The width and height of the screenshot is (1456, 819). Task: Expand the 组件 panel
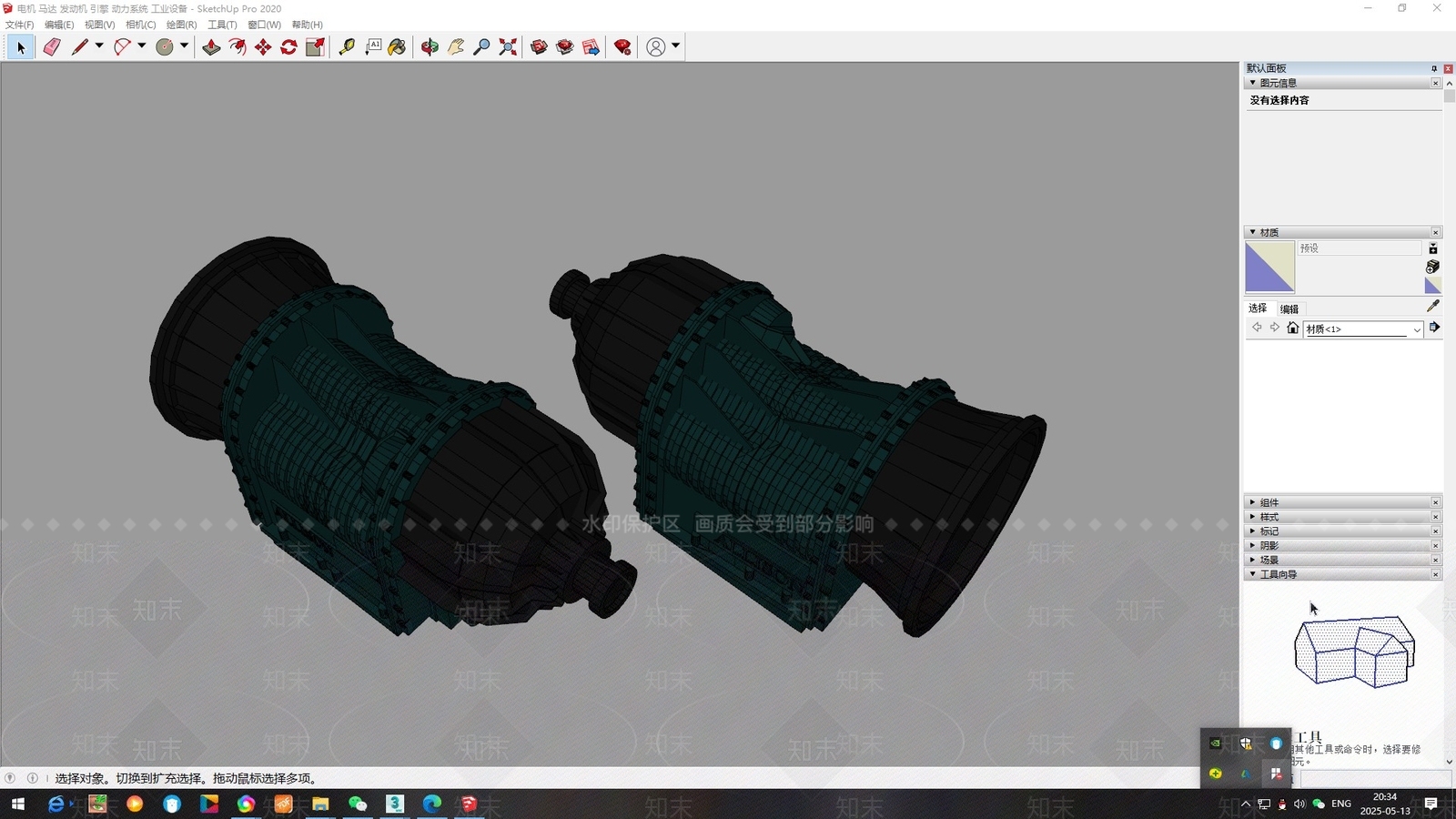tap(1253, 502)
